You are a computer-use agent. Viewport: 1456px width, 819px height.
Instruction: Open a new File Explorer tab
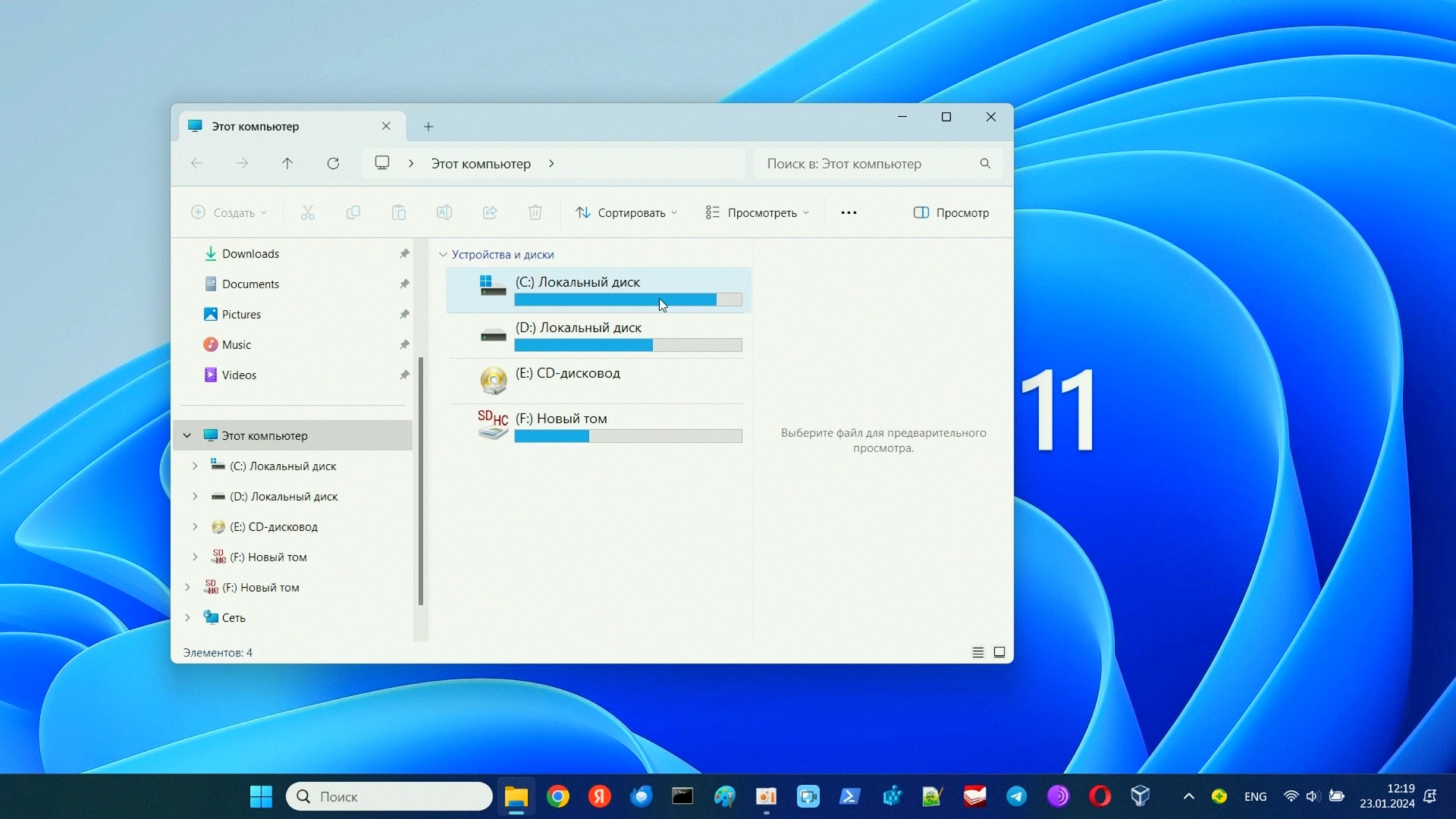coord(428,126)
